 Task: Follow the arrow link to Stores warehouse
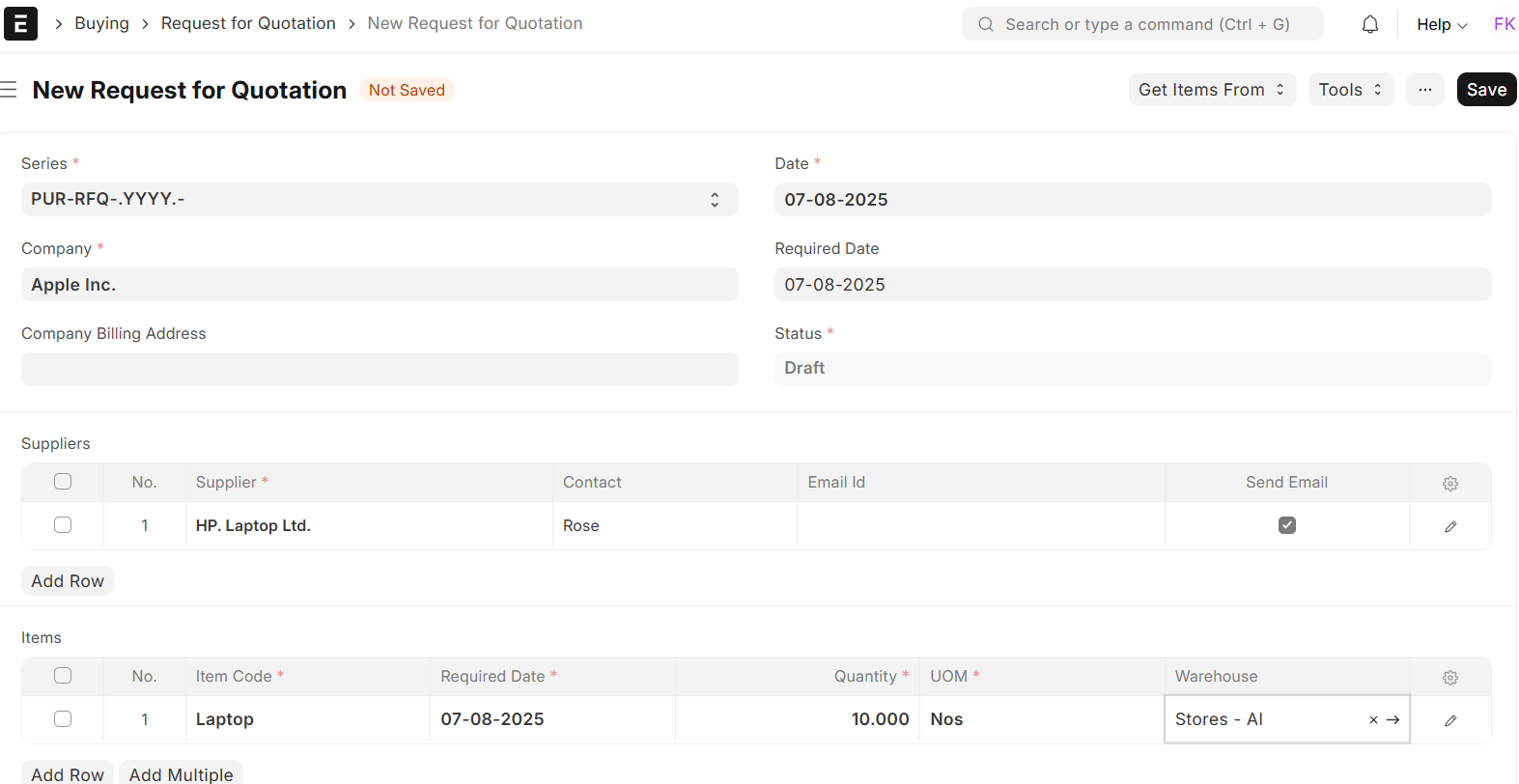(x=1392, y=720)
